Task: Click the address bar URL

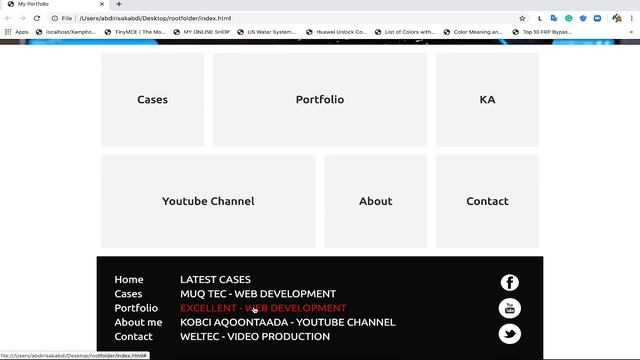Action: [x=155, y=18]
